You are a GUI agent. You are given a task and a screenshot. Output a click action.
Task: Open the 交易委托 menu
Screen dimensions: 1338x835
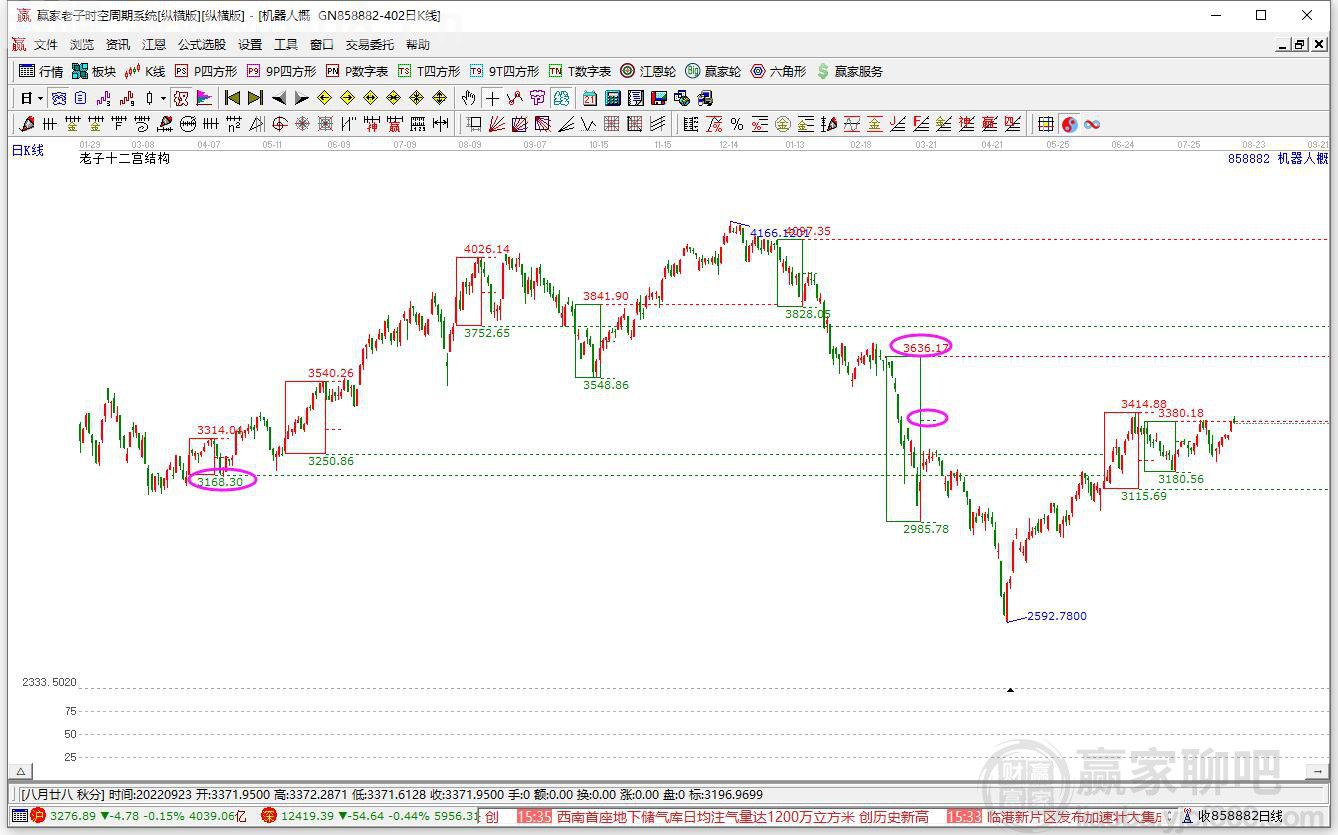[370, 45]
